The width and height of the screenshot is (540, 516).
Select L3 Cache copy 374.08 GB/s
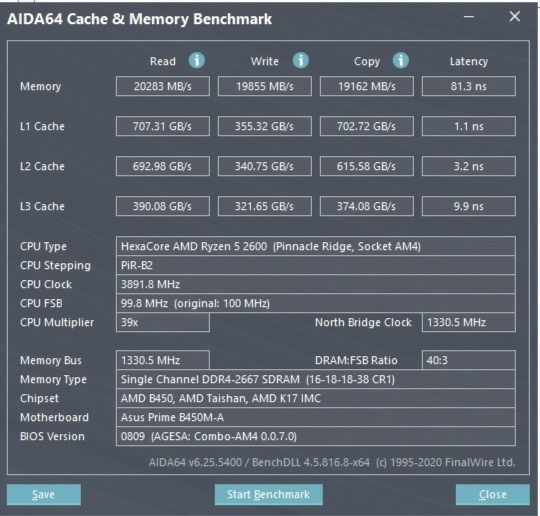(367, 206)
